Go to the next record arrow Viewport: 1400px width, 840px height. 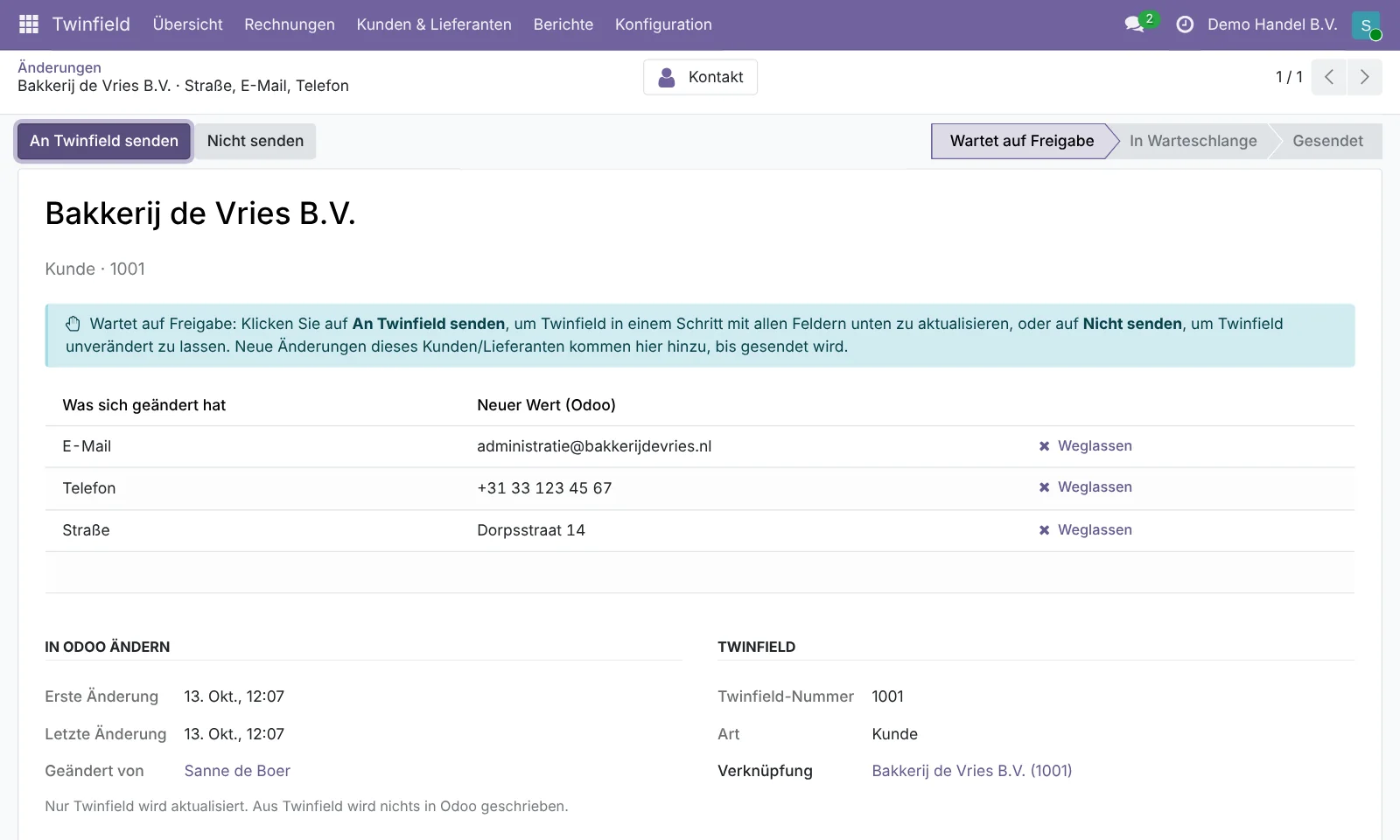click(x=1365, y=77)
